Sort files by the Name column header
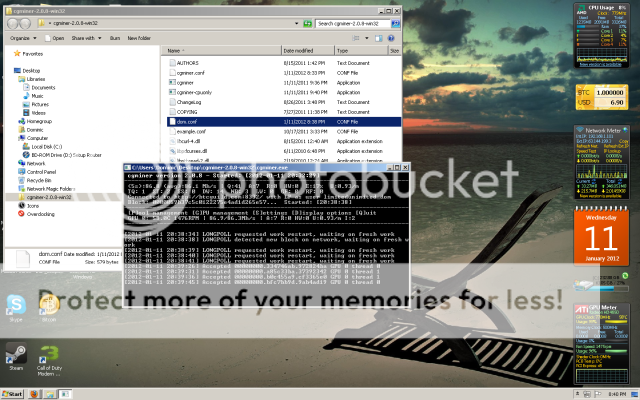Image resolution: width=640 pixels, height=400 pixels. coord(175,49)
